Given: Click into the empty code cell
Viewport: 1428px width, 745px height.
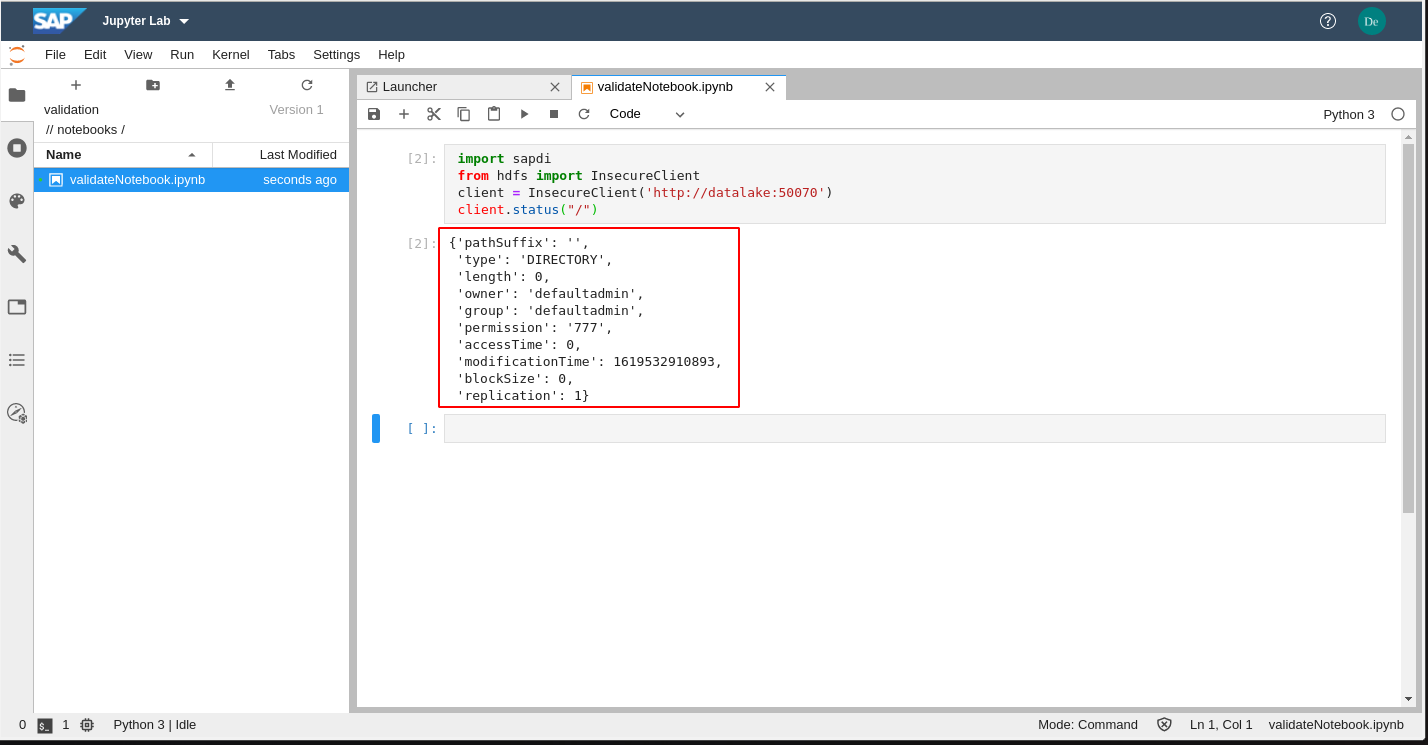Looking at the screenshot, I should [x=915, y=429].
